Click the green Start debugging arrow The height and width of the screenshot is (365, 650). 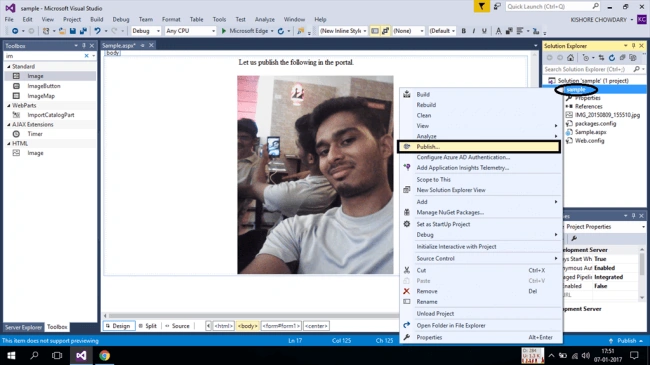(x=224, y=31)
